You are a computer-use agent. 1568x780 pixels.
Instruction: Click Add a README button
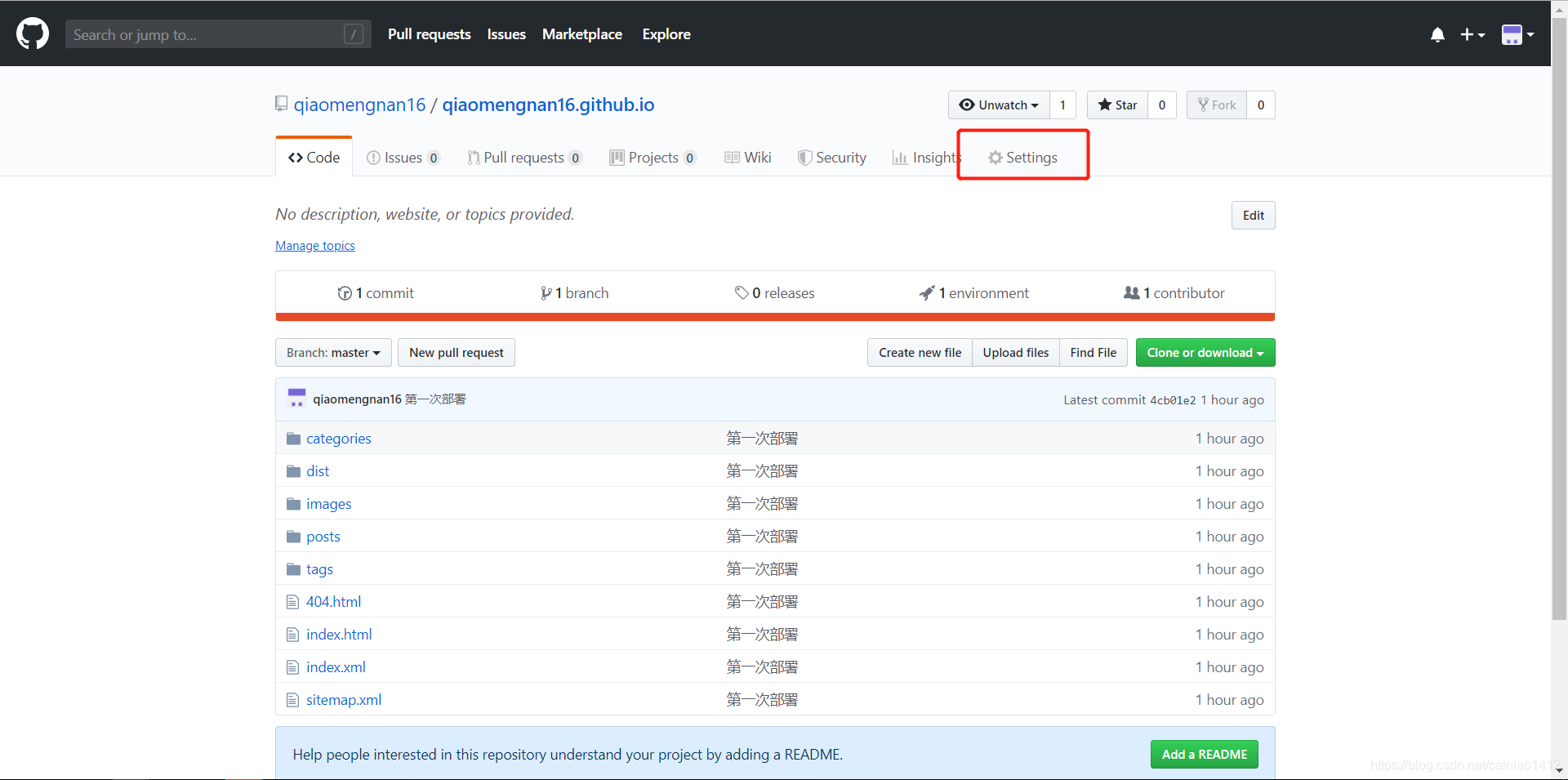point(1205,755)
